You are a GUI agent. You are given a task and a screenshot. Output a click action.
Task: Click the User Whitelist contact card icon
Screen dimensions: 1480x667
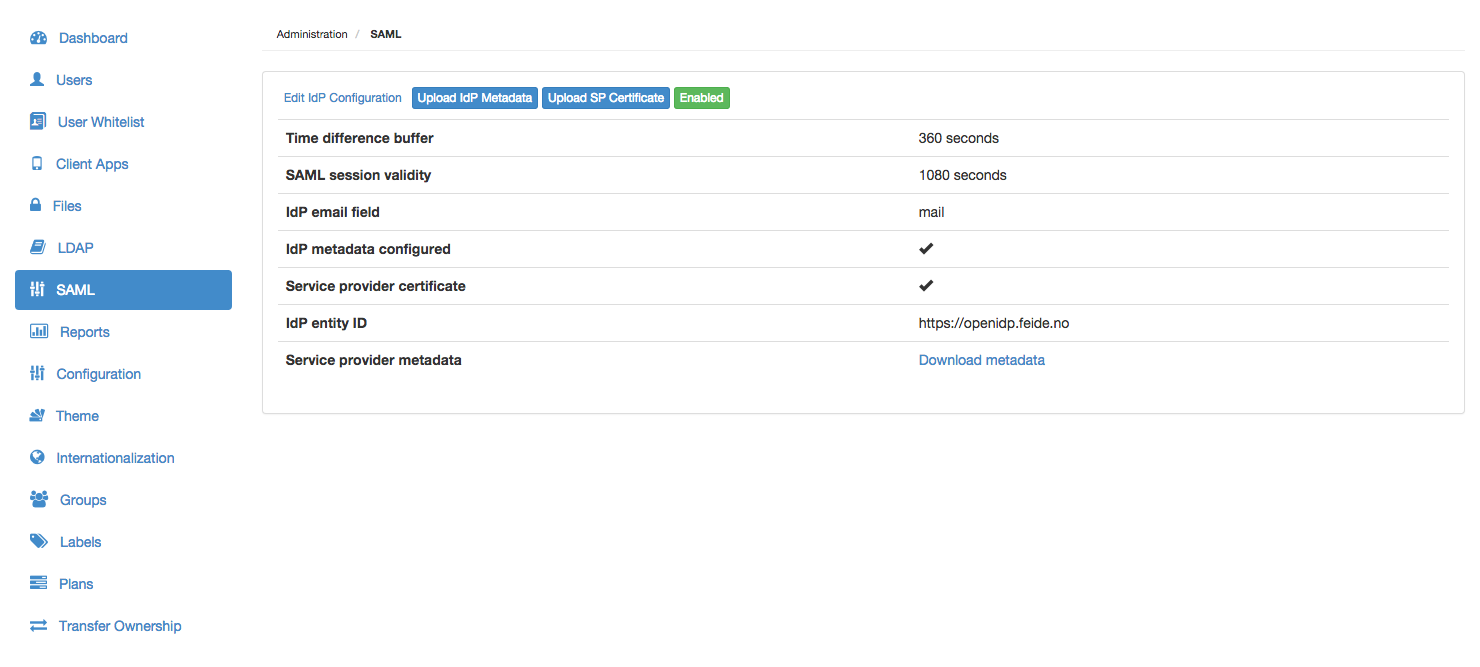coord(38,122)
